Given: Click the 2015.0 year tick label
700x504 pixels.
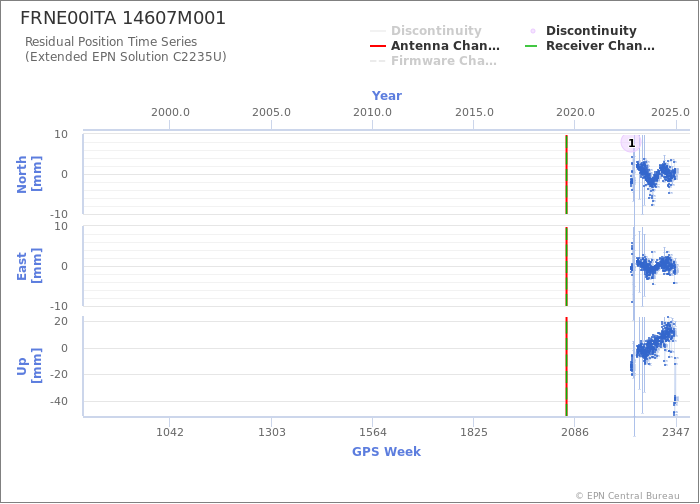Looking at the screenshot, I should pyautogui.click(x=474, y=112).
